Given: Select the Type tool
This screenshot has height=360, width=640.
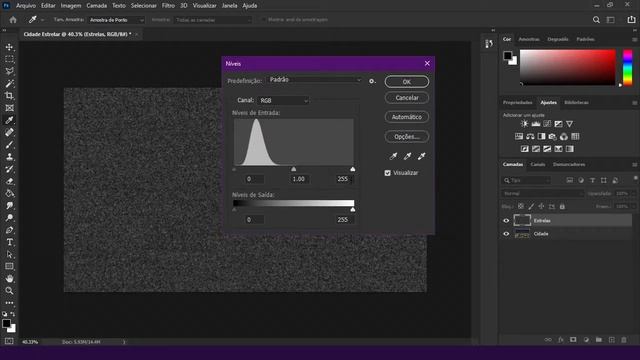Looking at the screenshot, I should click(9, 242).
